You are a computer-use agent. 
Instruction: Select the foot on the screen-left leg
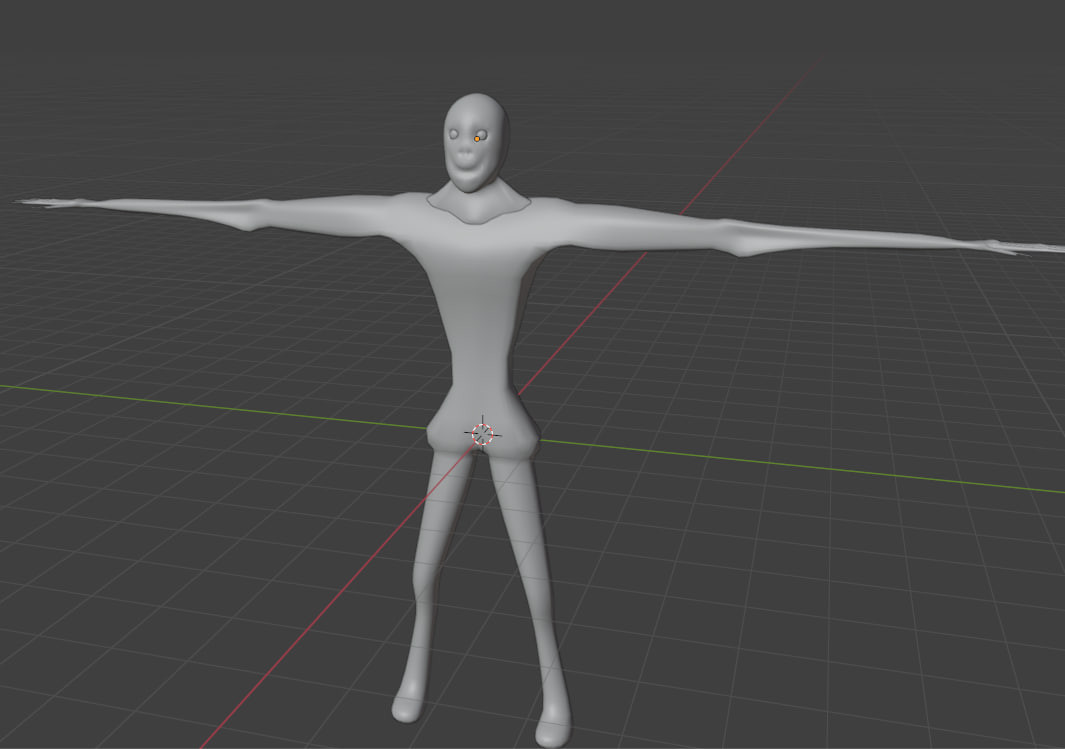(x=407, y=707)
